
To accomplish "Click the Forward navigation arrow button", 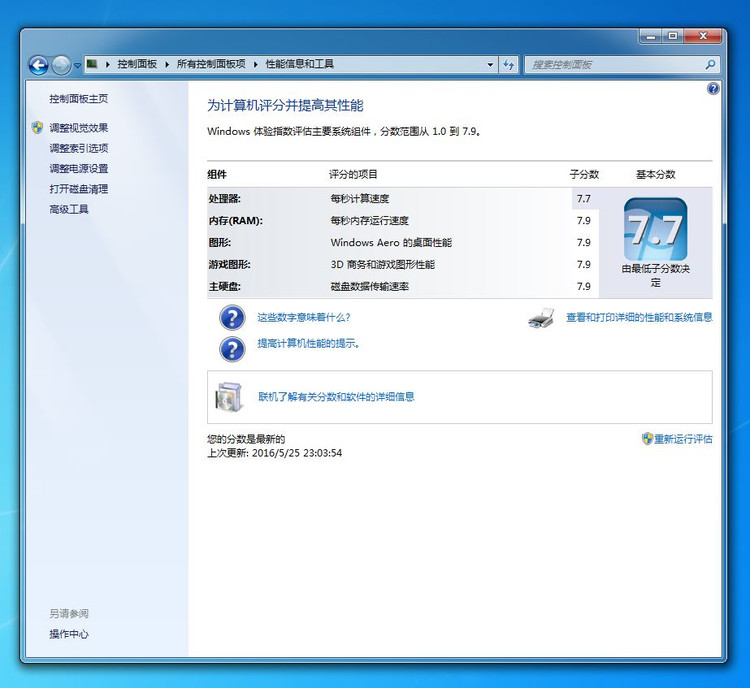I will [61, 65].
